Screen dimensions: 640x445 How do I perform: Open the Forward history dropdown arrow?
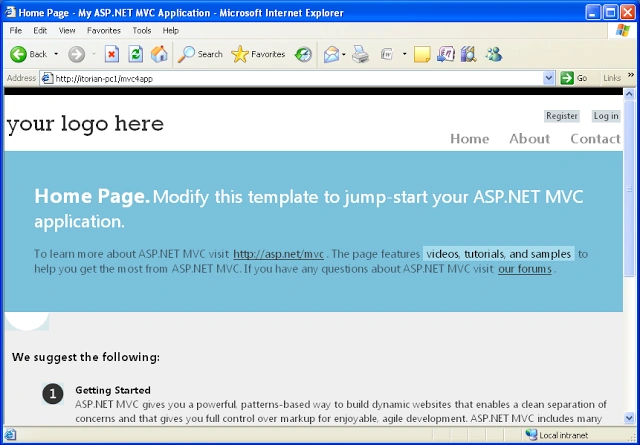[93, 54]
